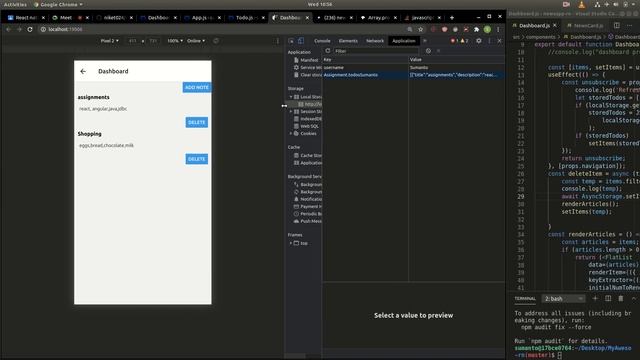Click the ADD NOTE button
This screenshot has height=360, width=640.
pyautogui.click(x=197, y=87)
